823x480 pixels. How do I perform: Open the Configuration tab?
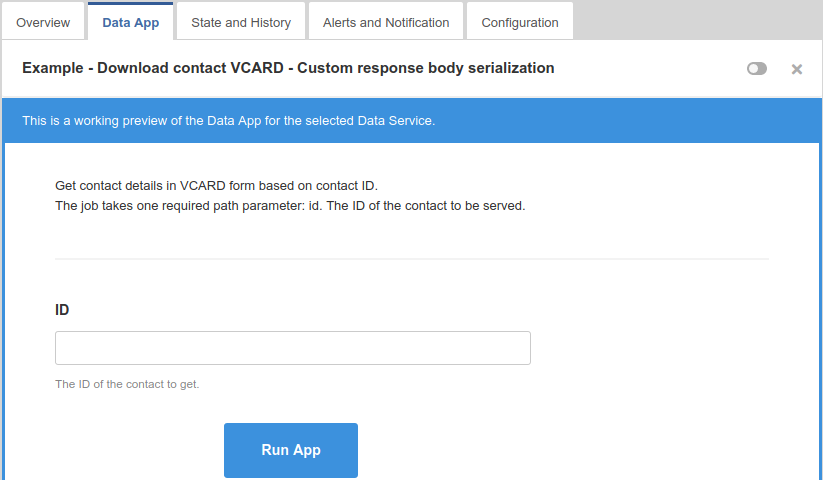click(x=520, y=22)
